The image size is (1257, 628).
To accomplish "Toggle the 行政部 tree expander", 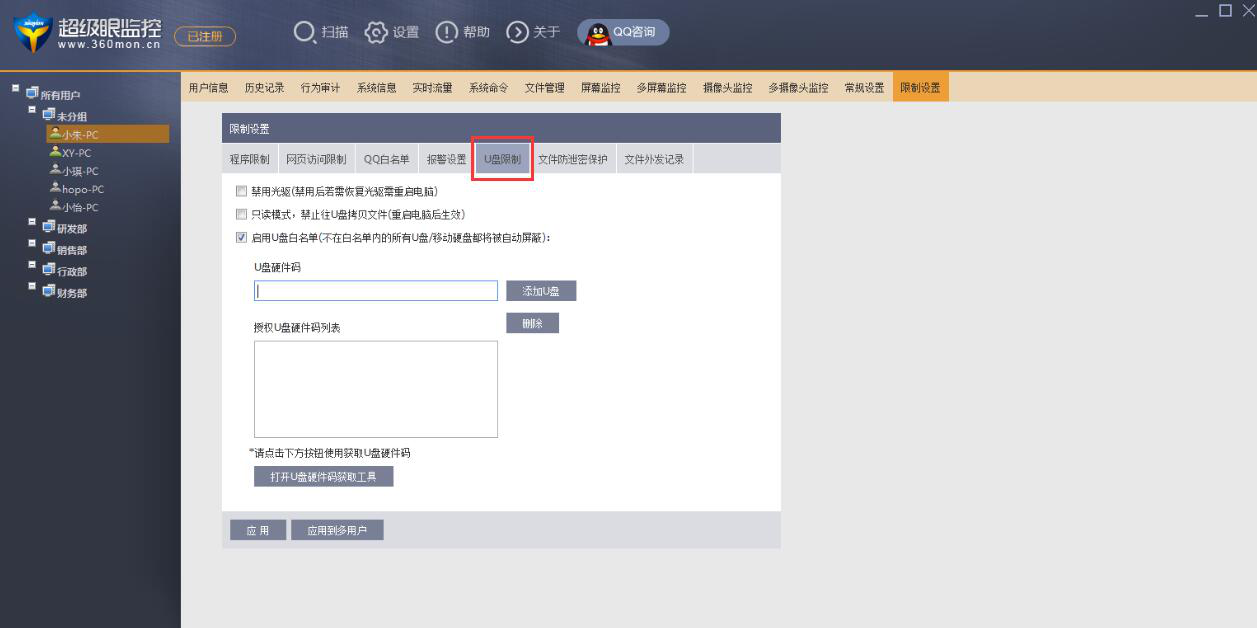I will point(33,265).
